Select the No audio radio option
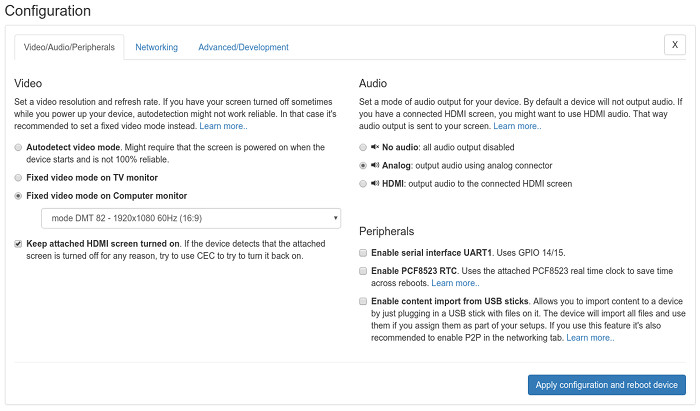Image resolution: width=700 pixels, height=411 pixels. (x=363, y=147)
